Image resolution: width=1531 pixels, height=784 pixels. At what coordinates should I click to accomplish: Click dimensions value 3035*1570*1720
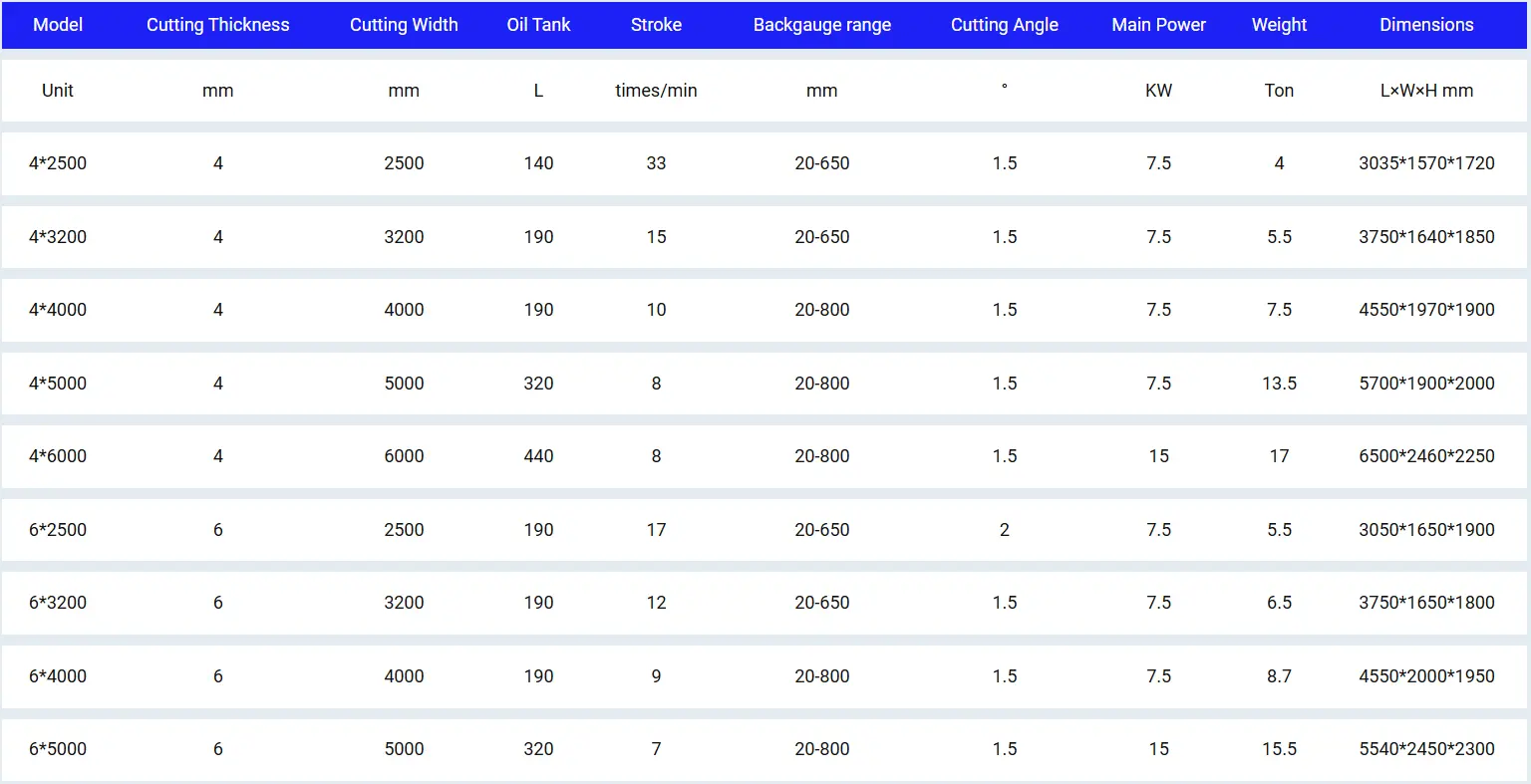(1425, 163)
